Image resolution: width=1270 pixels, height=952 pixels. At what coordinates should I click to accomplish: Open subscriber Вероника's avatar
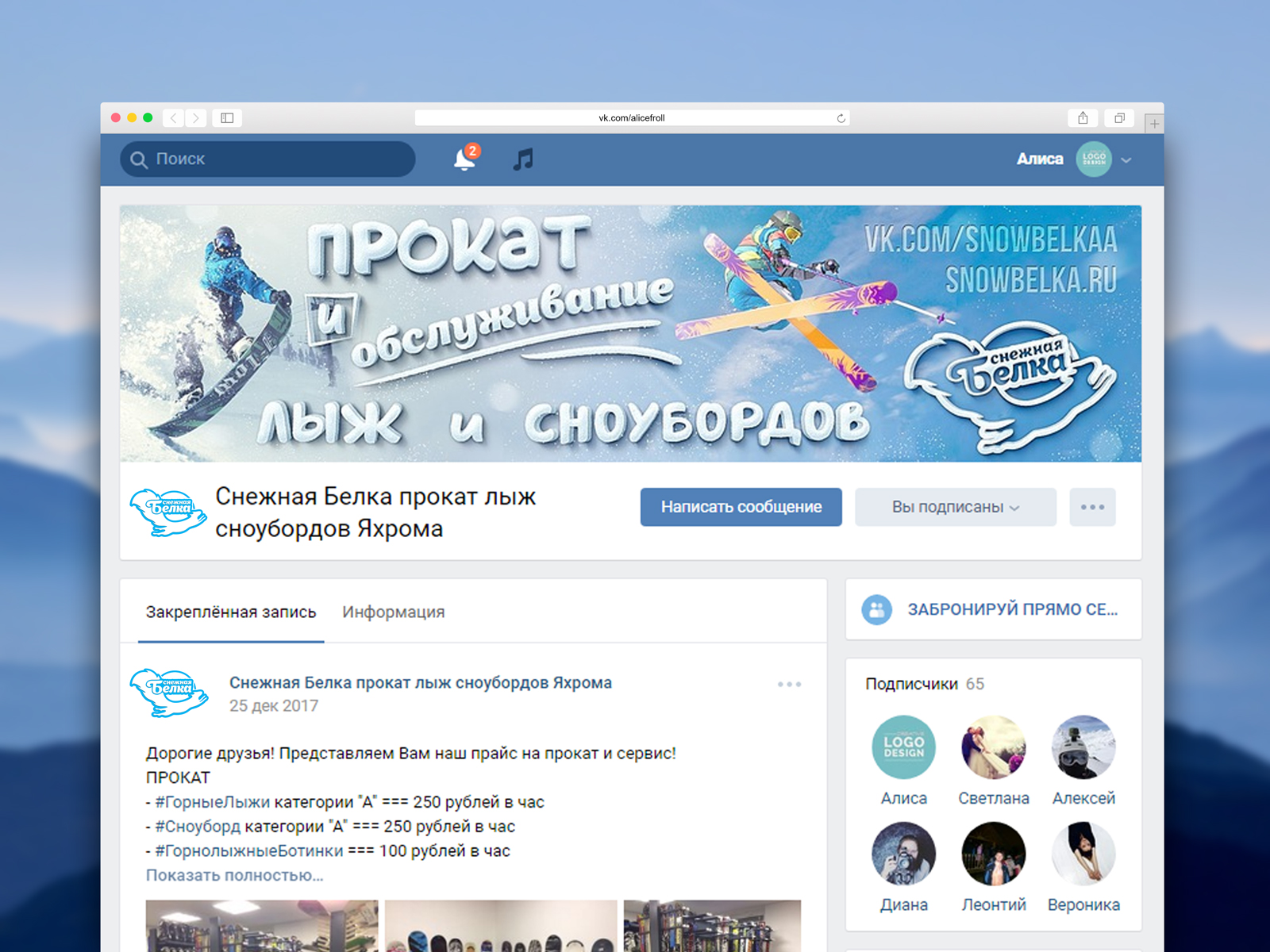[1083, 854]
